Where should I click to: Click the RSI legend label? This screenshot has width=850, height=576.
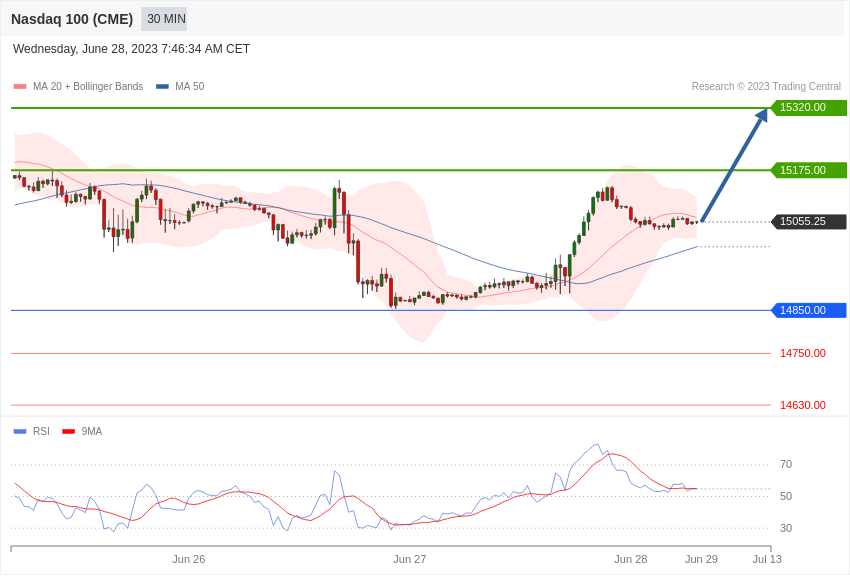point(41,431)
